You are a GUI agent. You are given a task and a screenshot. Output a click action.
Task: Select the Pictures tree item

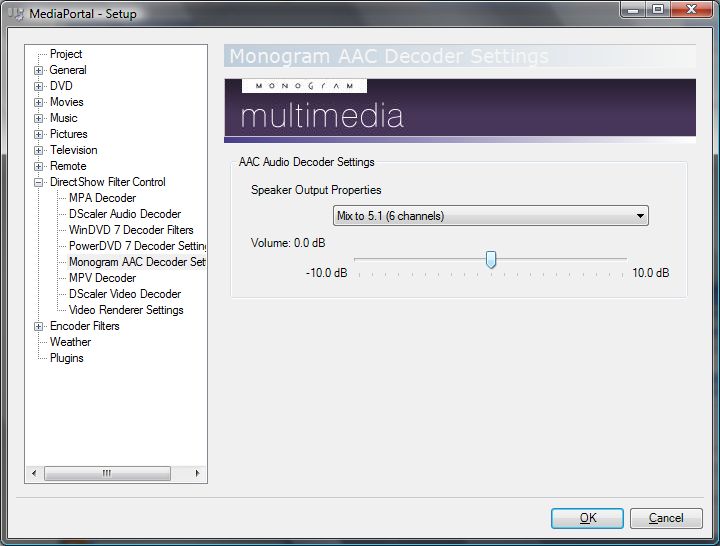point(69,134)
